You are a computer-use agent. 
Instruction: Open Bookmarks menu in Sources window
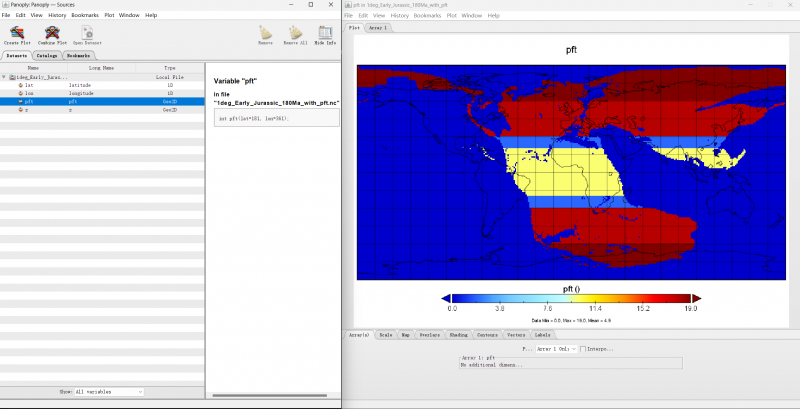coord(85,16)
